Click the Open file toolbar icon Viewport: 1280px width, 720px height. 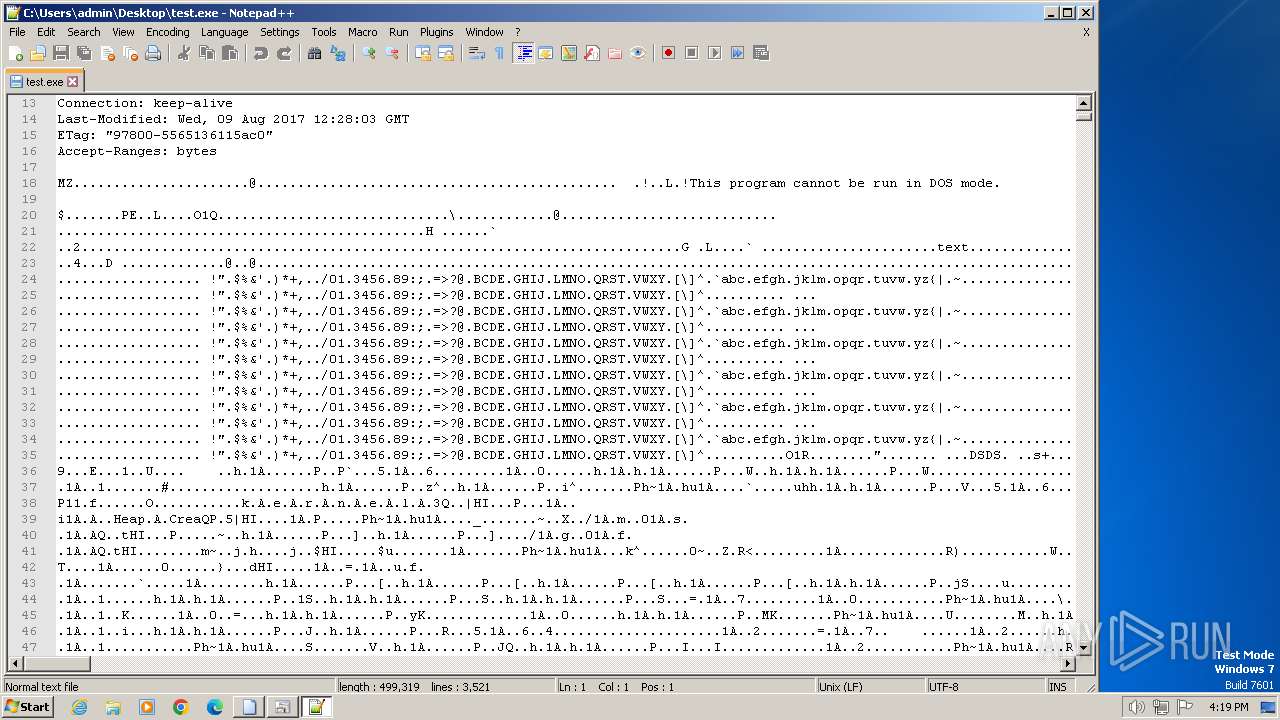[x=38, y=53]
